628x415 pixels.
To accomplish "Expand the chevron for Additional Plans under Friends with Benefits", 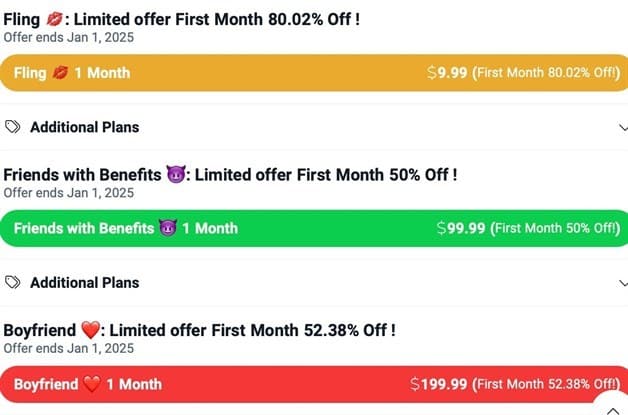I will click(x=621, y=282).
